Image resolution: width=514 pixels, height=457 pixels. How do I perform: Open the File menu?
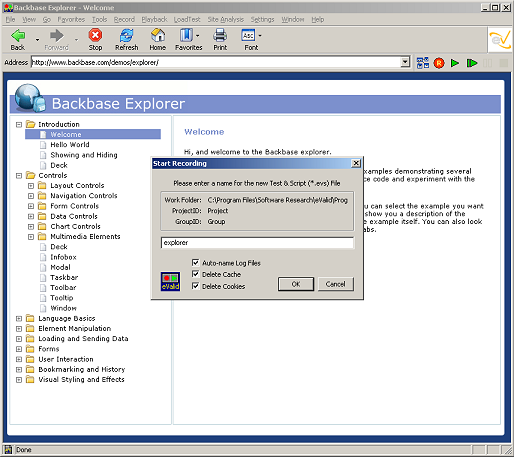pos(10,19)
